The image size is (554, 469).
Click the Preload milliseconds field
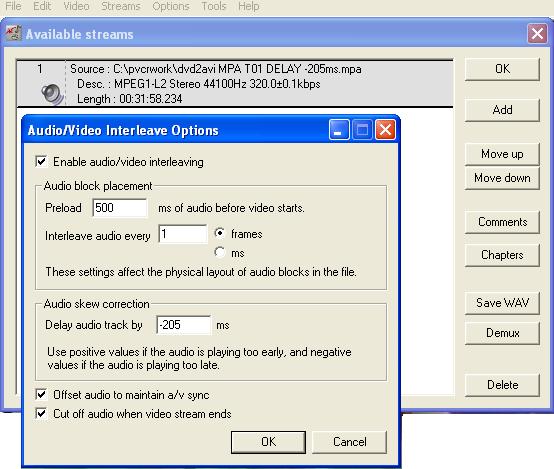(120, 207)
